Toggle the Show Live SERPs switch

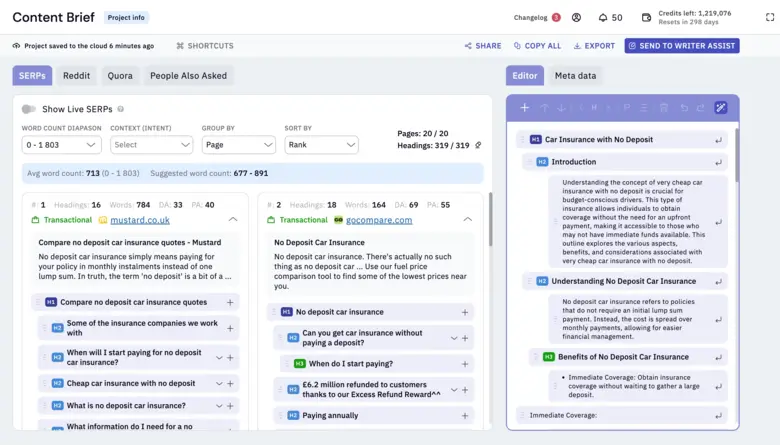(29, 109)
